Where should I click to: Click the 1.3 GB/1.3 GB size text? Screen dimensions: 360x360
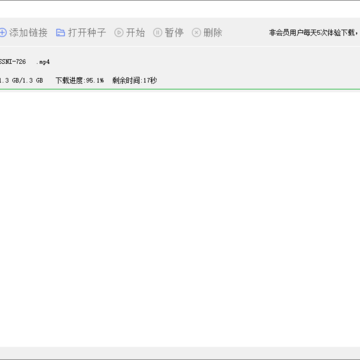click(21, 80)
